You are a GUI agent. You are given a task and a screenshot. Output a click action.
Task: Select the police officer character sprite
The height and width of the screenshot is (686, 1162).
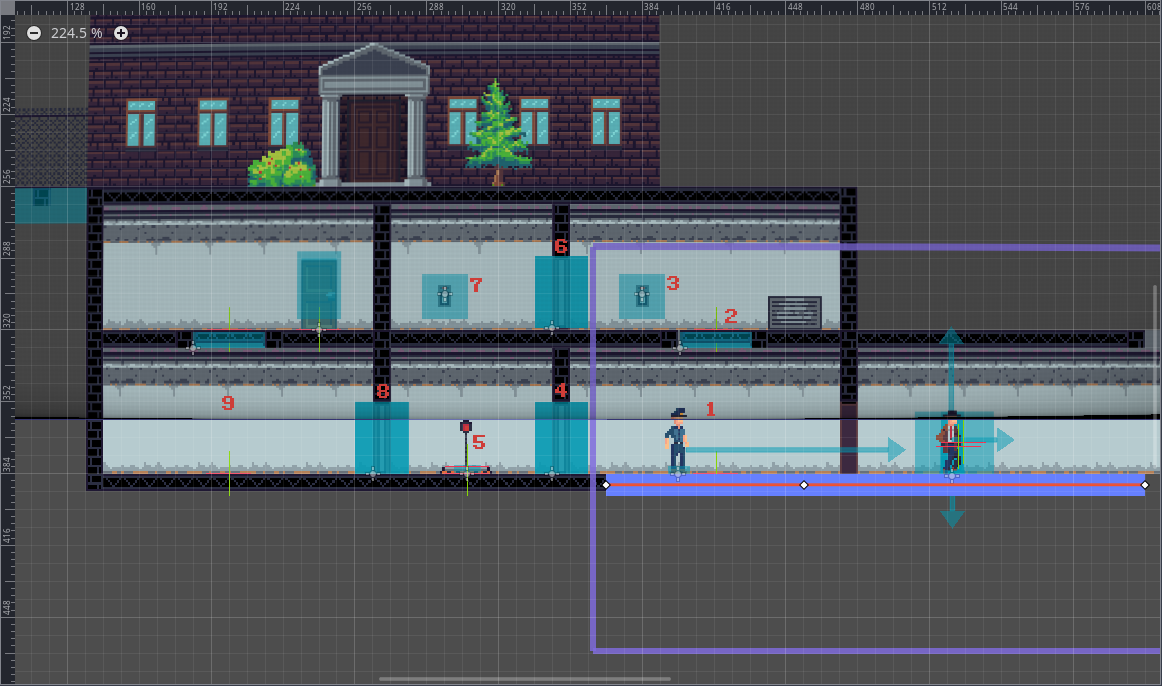[677, 440]
